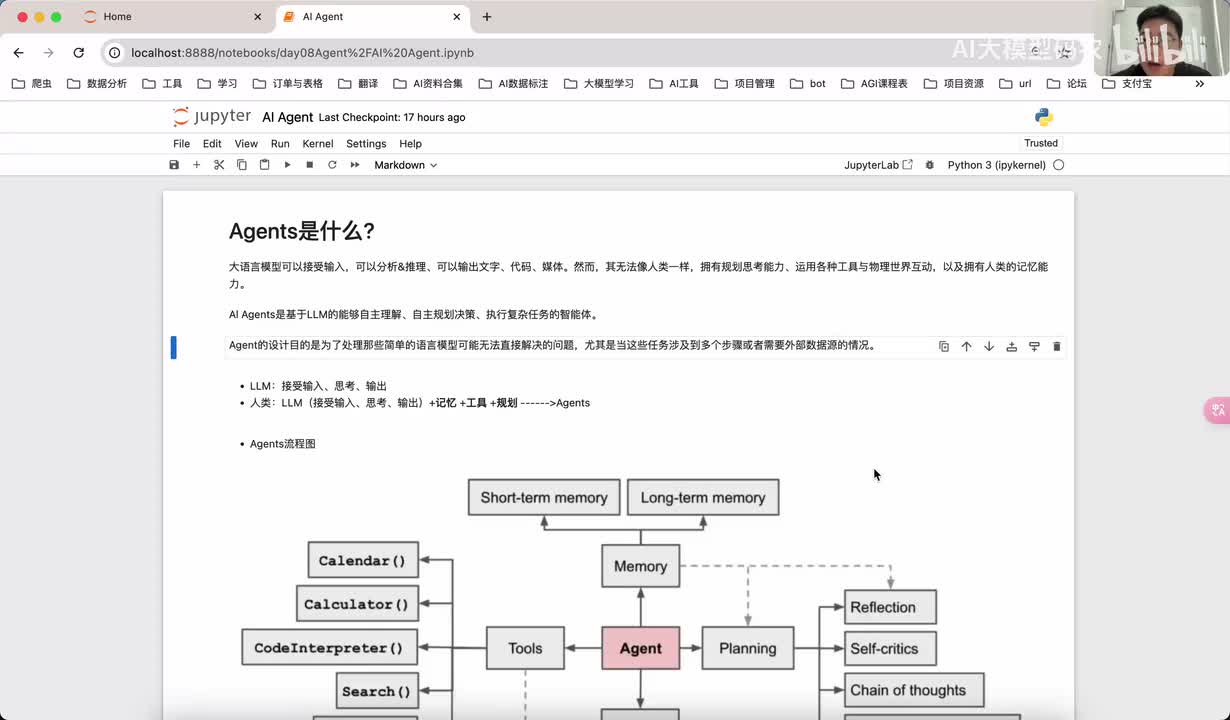Close the AI Agent browser tab

click(457, 17)
